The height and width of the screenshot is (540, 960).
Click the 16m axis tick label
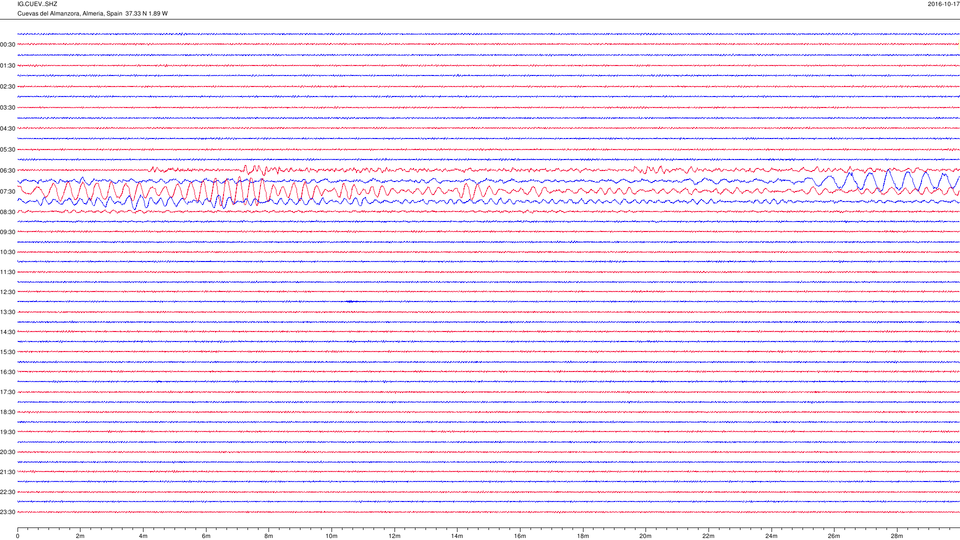tap(520, 536)
